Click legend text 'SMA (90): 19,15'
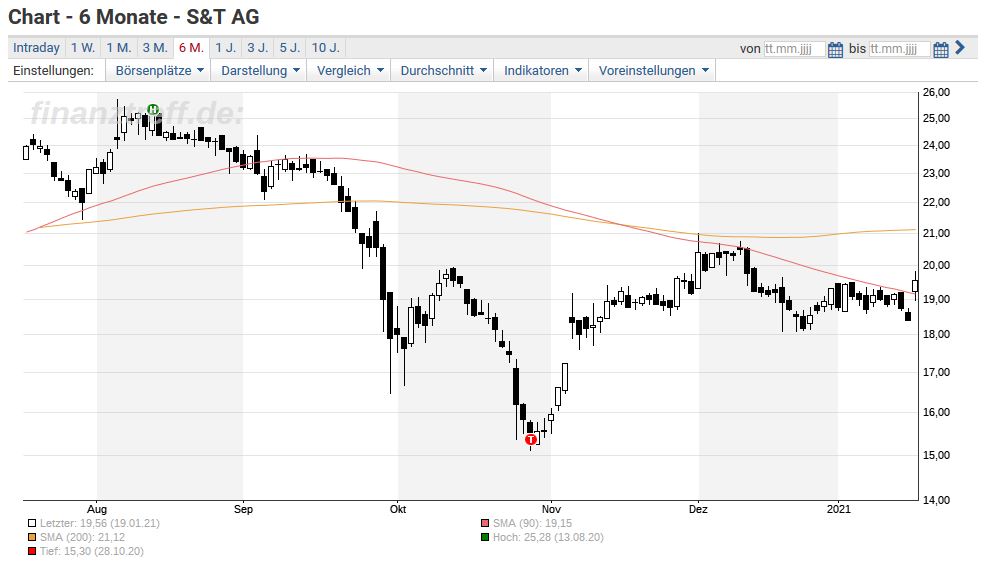The height and width of the screenshot is (562, 985). pyautogui.click(x=532, y=523)
